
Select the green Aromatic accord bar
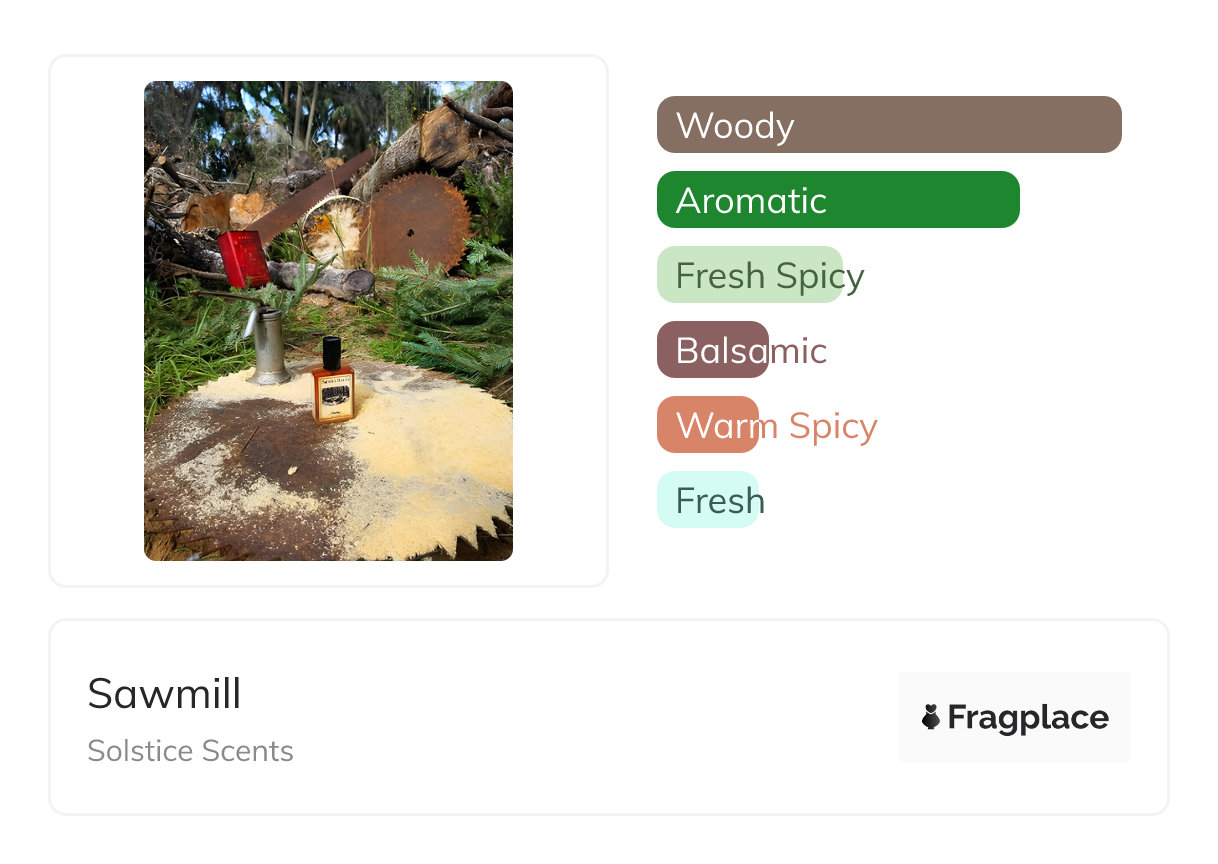(x=838, y=200)
